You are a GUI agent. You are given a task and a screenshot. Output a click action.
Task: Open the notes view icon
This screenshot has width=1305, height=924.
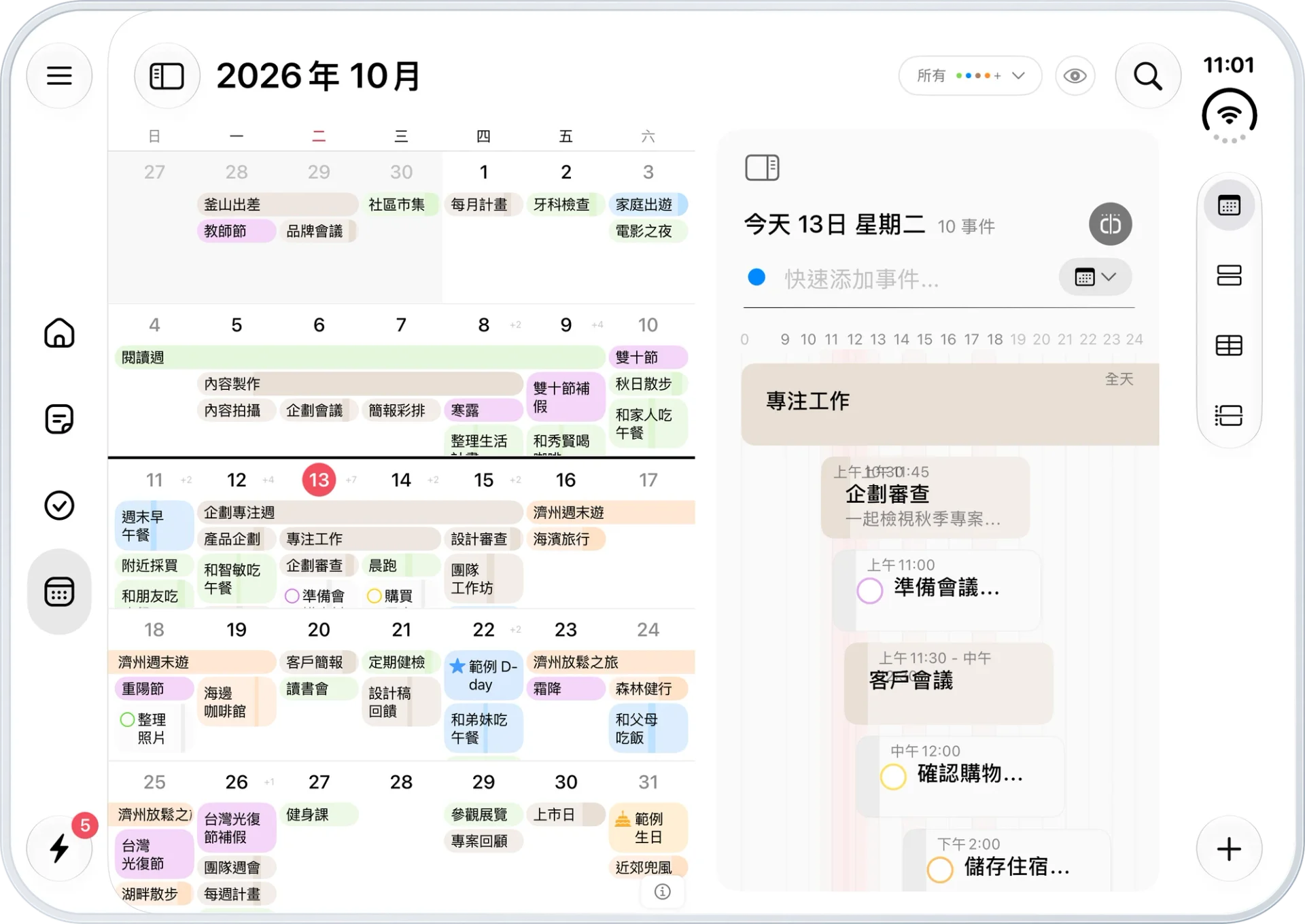click(x=59, y=419)
